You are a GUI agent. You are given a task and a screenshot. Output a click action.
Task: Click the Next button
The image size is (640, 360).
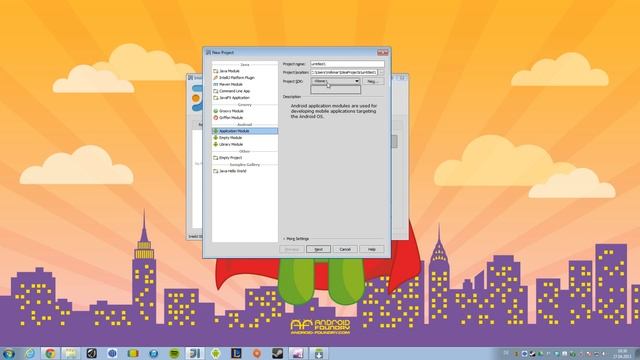[x=318, y=249]
